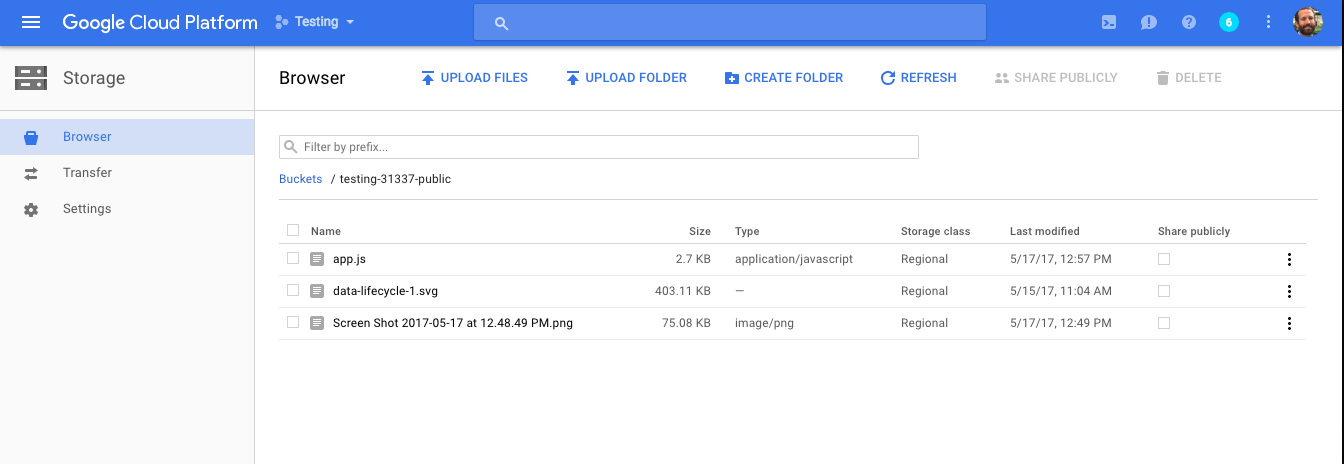Tick the checkbox for data-lifecycle-1.svg
Viewport: 1344px width, 464px height.
pyautogui.click(x=293, y=290)
